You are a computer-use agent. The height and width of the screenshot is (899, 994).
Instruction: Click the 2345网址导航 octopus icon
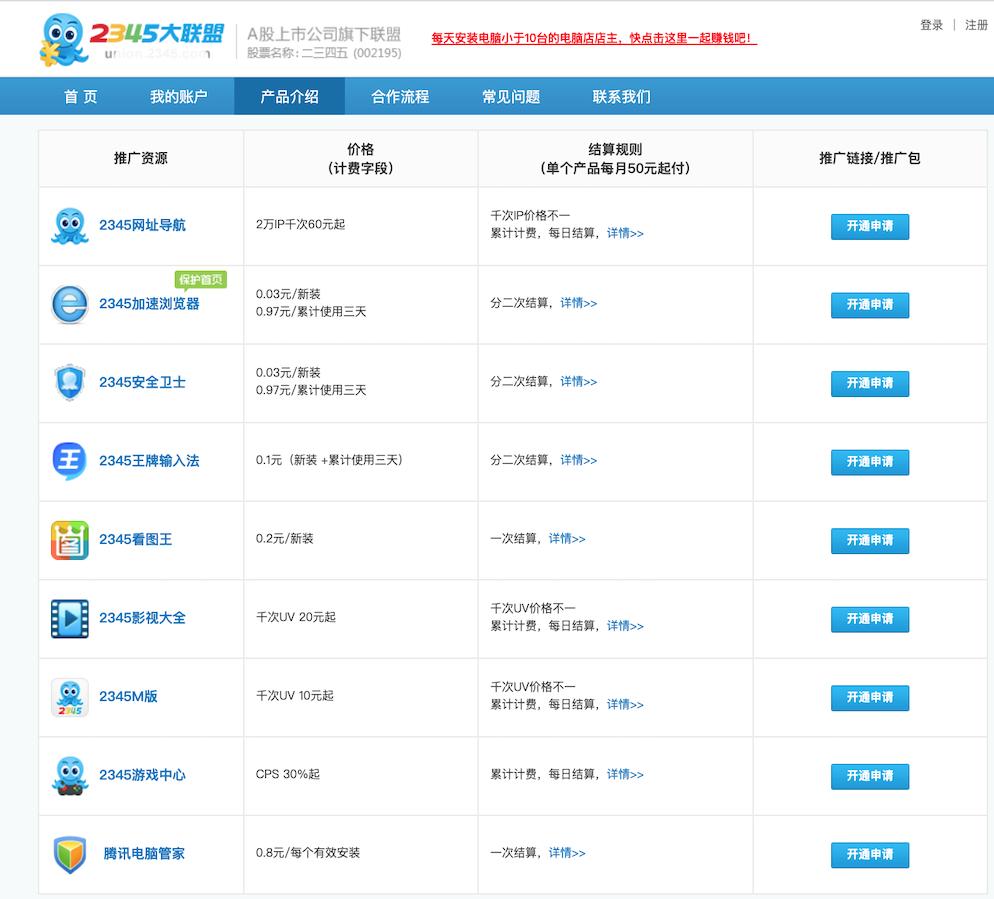click(68, 224)
